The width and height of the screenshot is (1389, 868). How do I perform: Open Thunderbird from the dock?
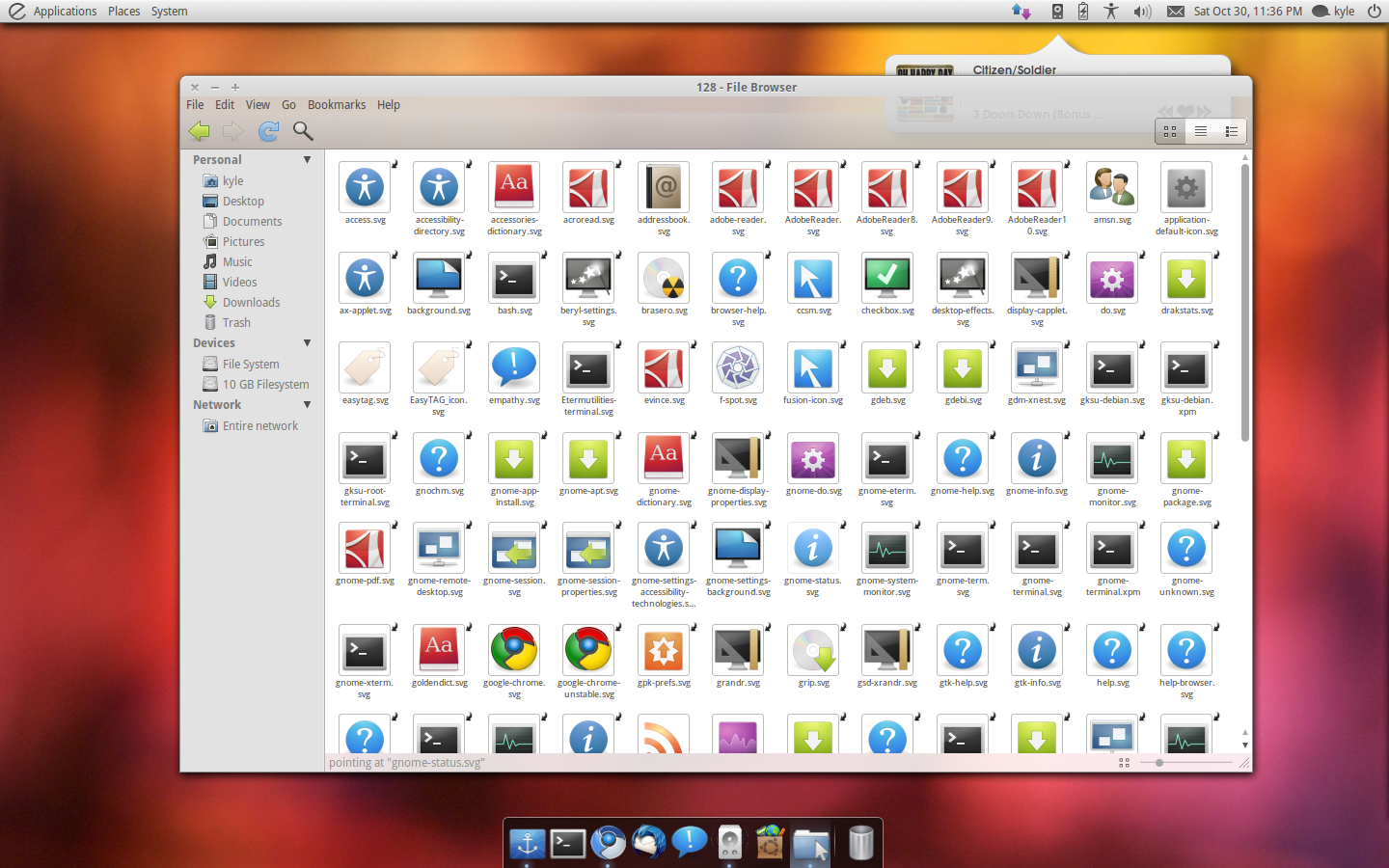648,841
